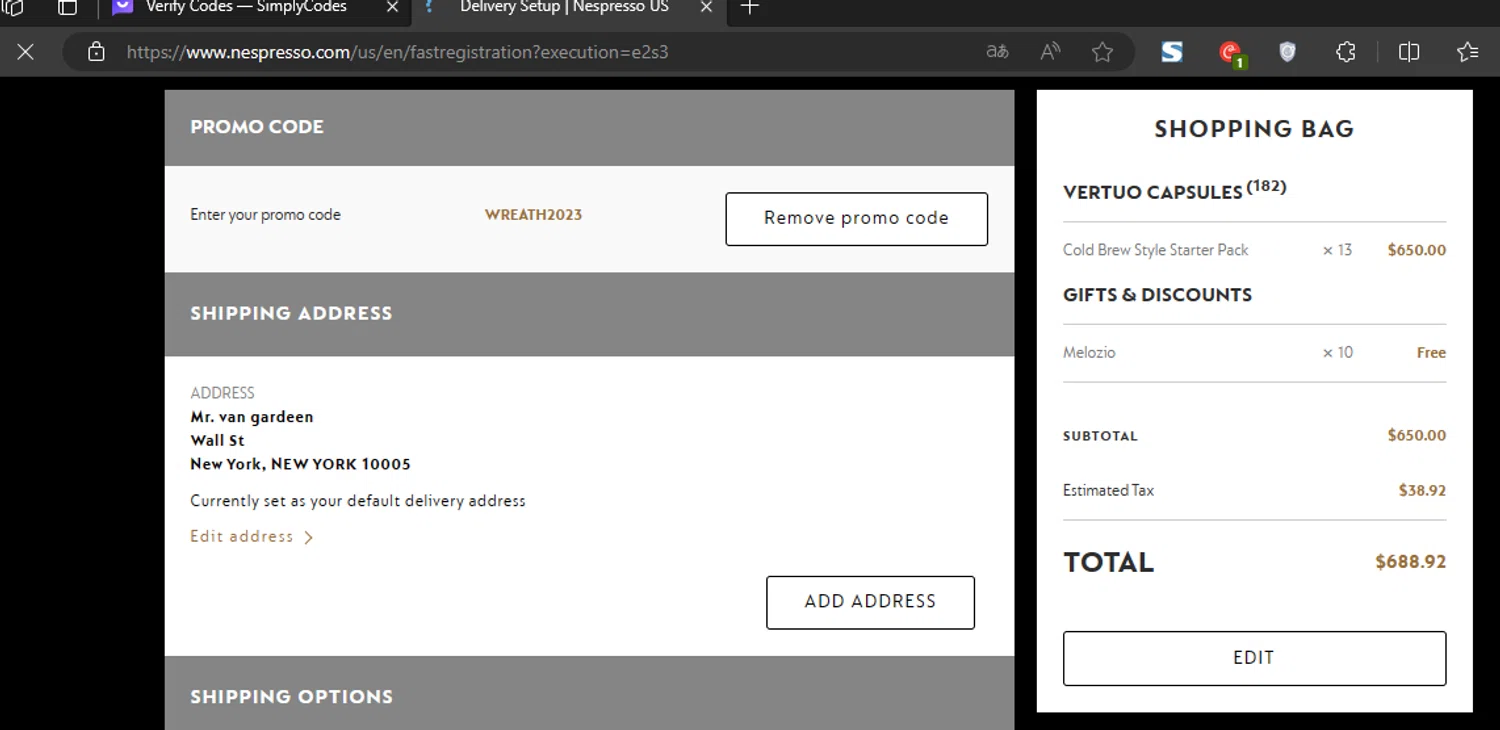
Task: Click the PROMO CODE section header
Action: click(589, 128)
